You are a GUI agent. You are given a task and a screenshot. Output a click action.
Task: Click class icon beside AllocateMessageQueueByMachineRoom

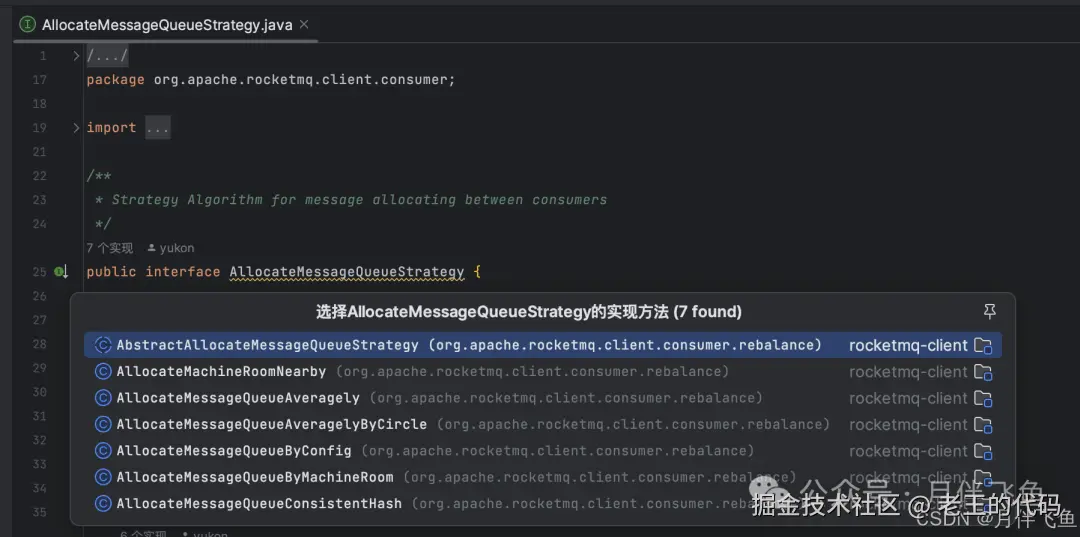tap(103, 477)
